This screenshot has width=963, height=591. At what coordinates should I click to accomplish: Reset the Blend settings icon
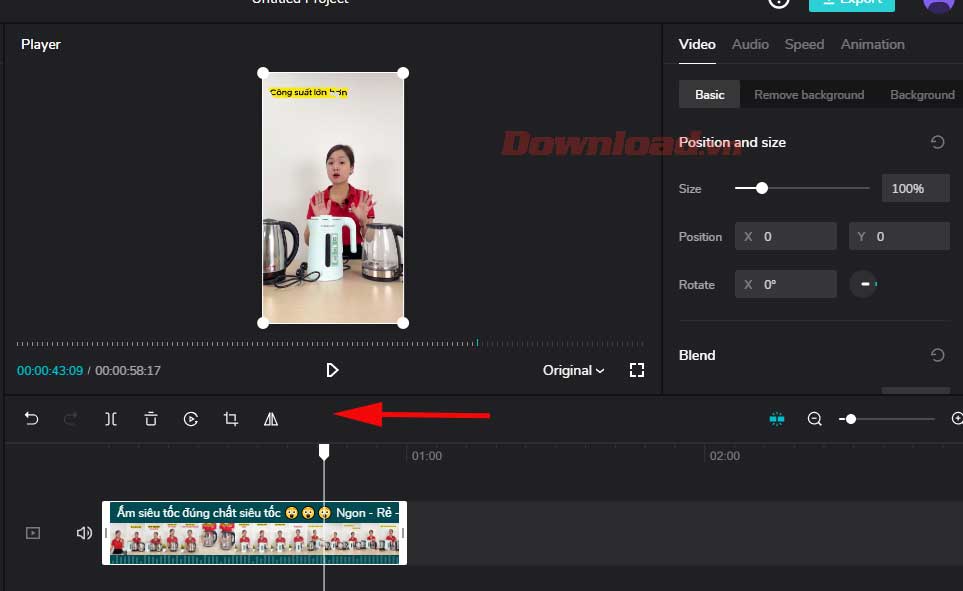[x=937, y=355]
